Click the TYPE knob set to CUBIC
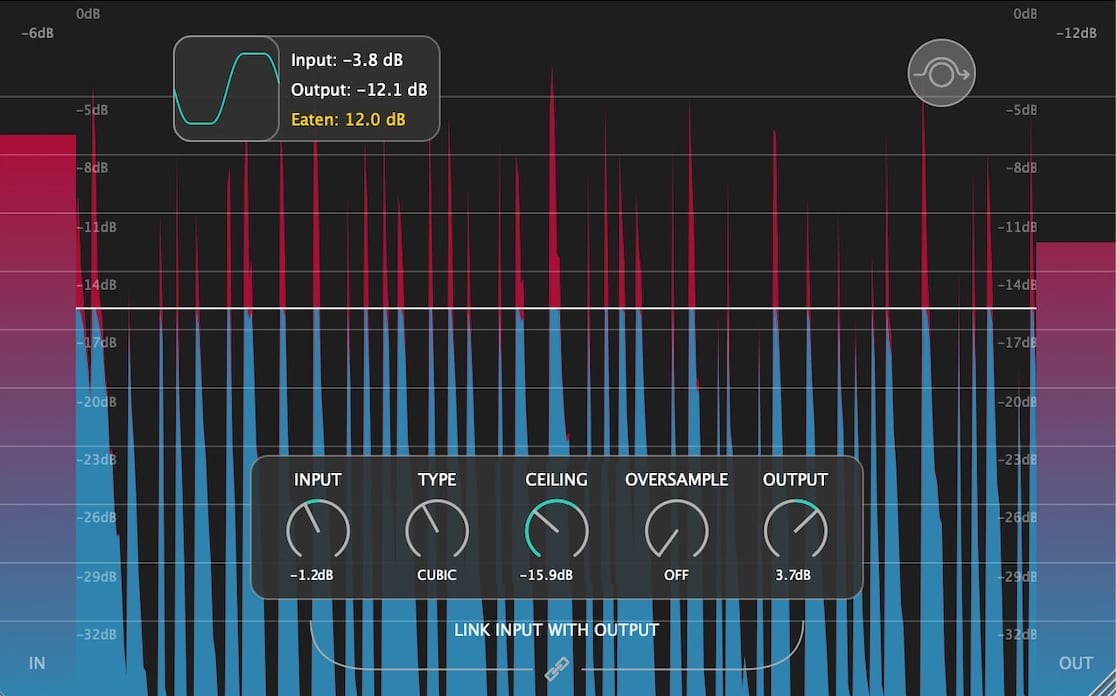The height and width of the screenshot is (696, 1116). pos(437,530)
